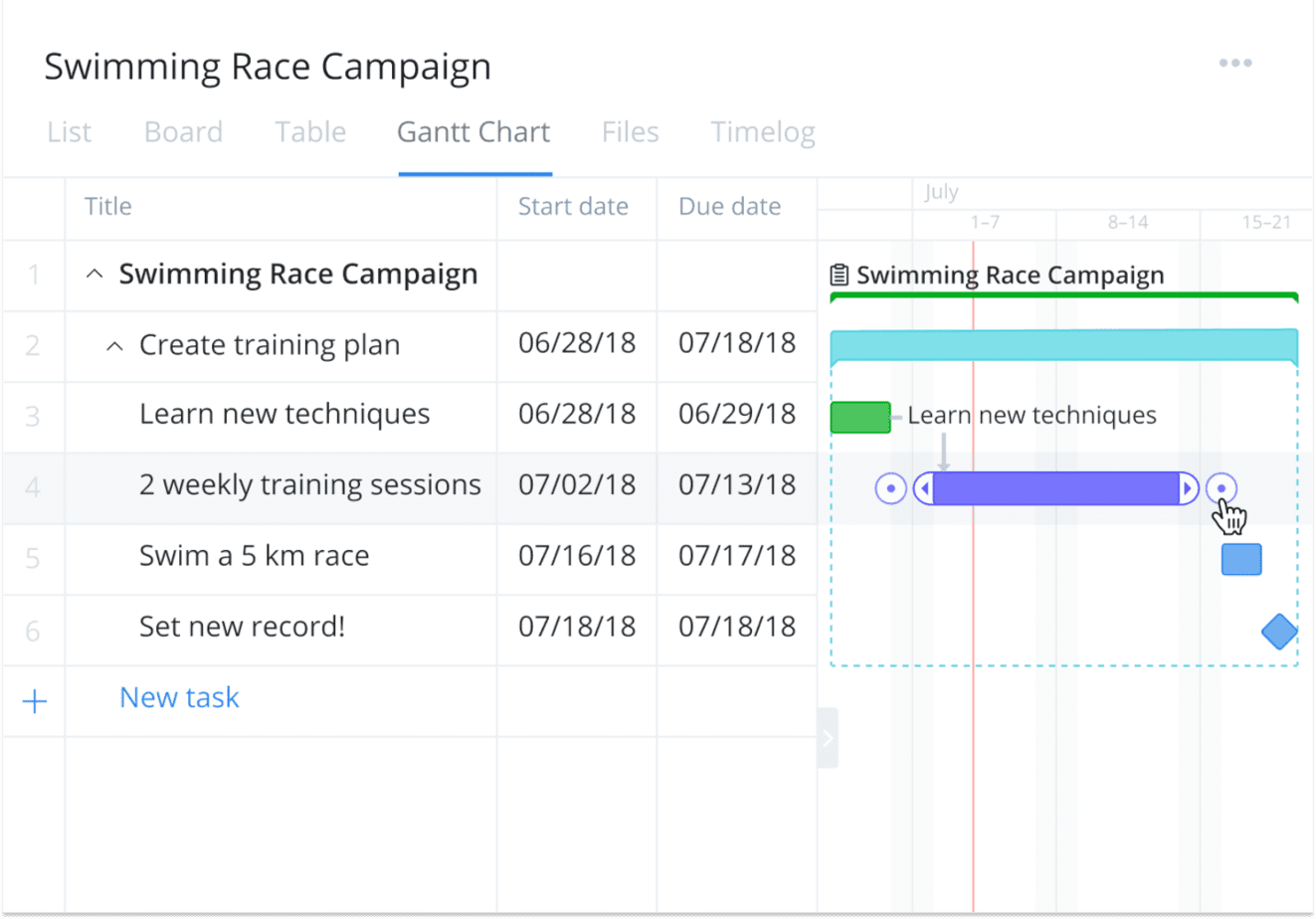
Task: Click the plus icon to add task
Action: (x=35, y=700)
